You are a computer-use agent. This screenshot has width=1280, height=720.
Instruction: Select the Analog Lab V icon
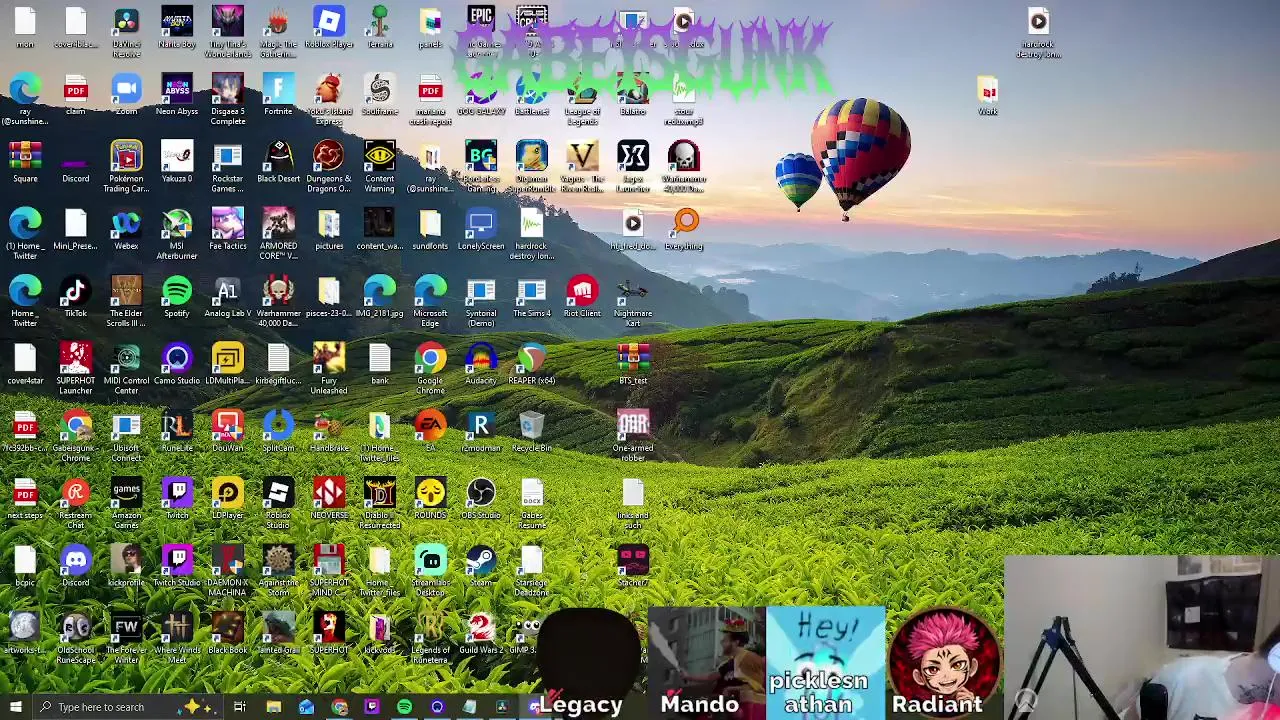pos(227,296)
